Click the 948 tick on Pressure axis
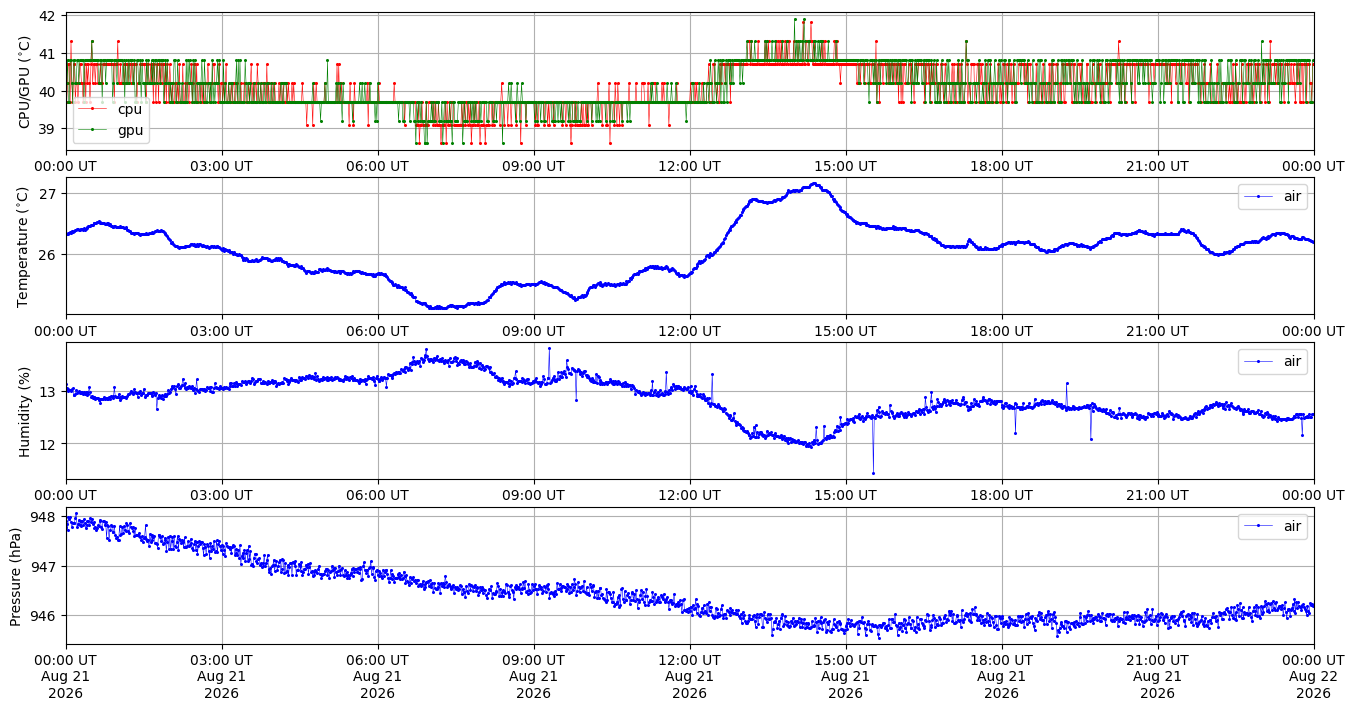Image resolution: width=1354 pixels, height=710 pixels. (x=44, y=517)
